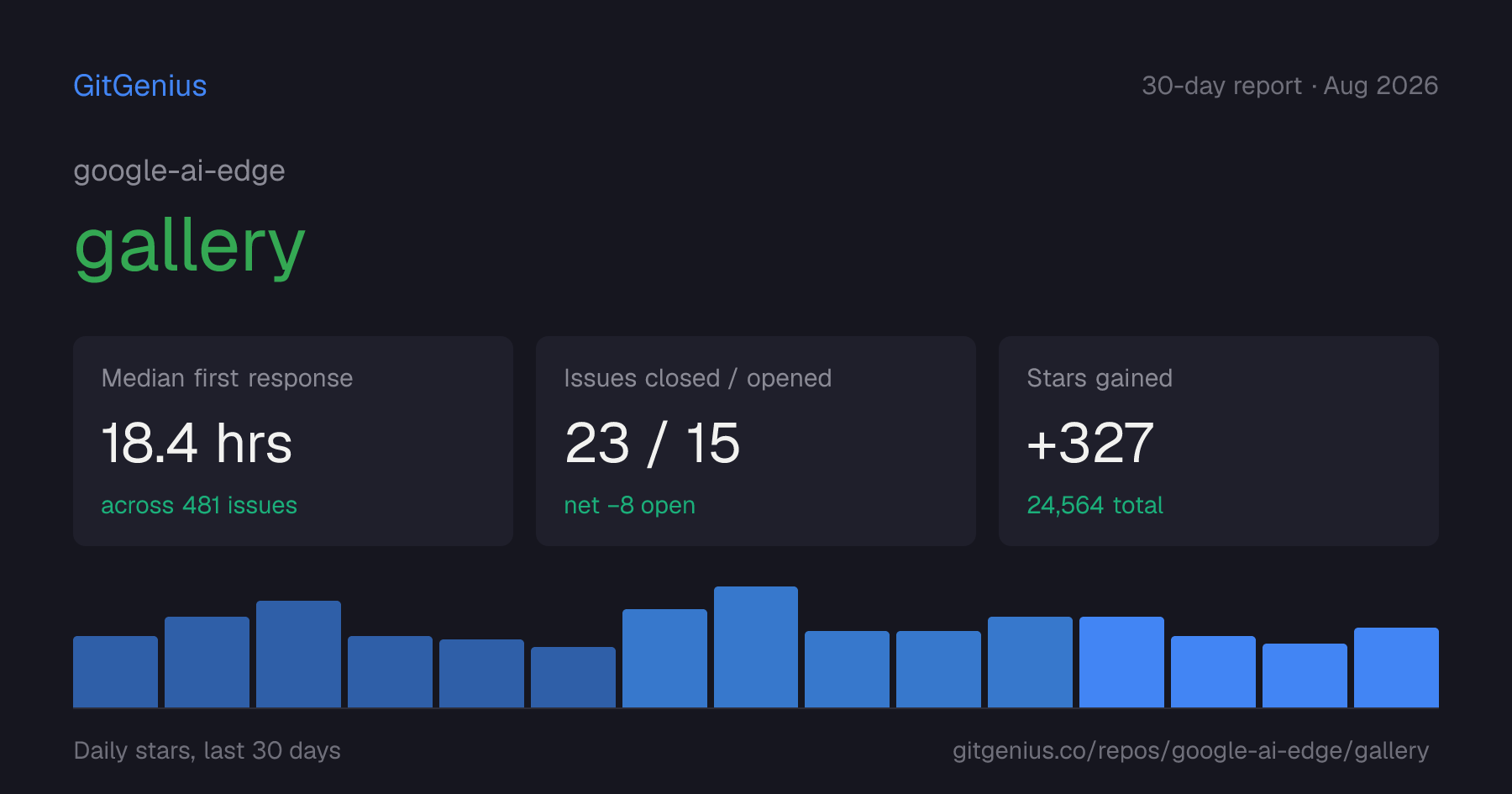Click the "24,564 total" note

(1095, 505)
